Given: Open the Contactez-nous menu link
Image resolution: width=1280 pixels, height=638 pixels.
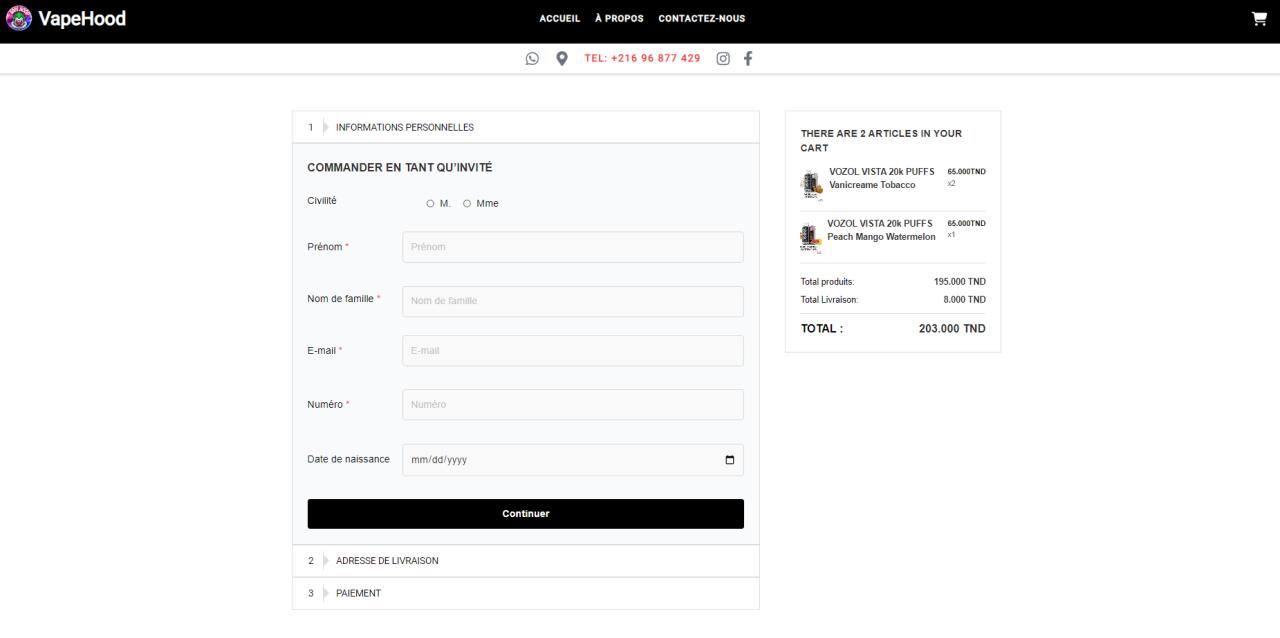Looking at the screenshot, I should pyautogui.click(x=701, y=18).
